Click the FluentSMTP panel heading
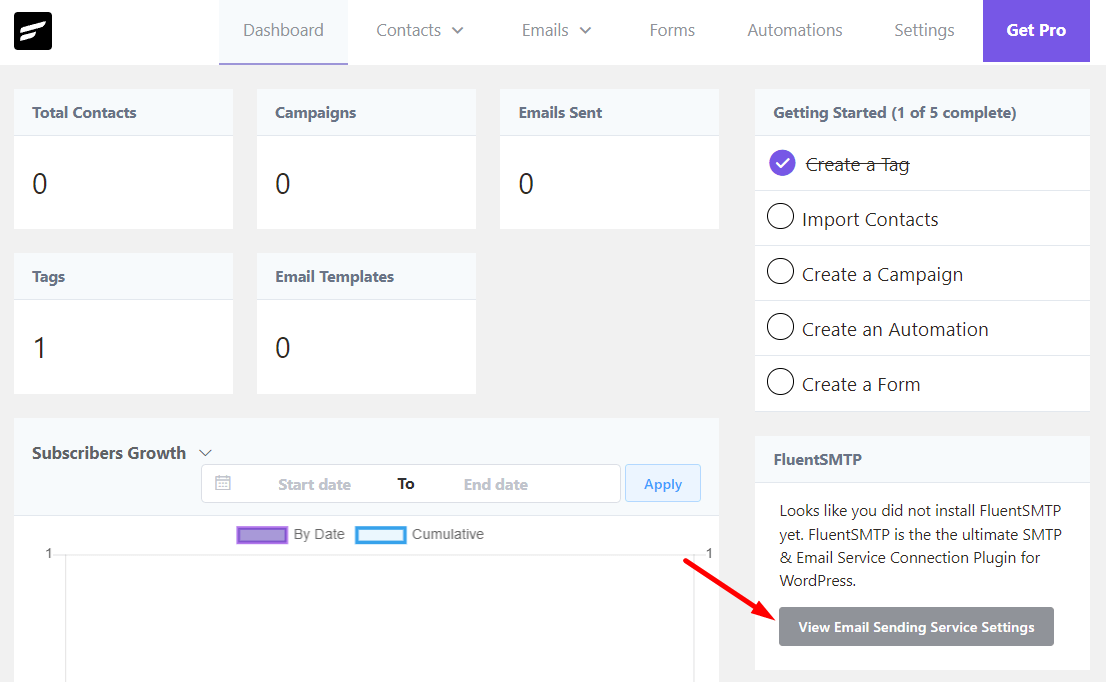This screenshot has height=682, width=1106. [818, 460]
